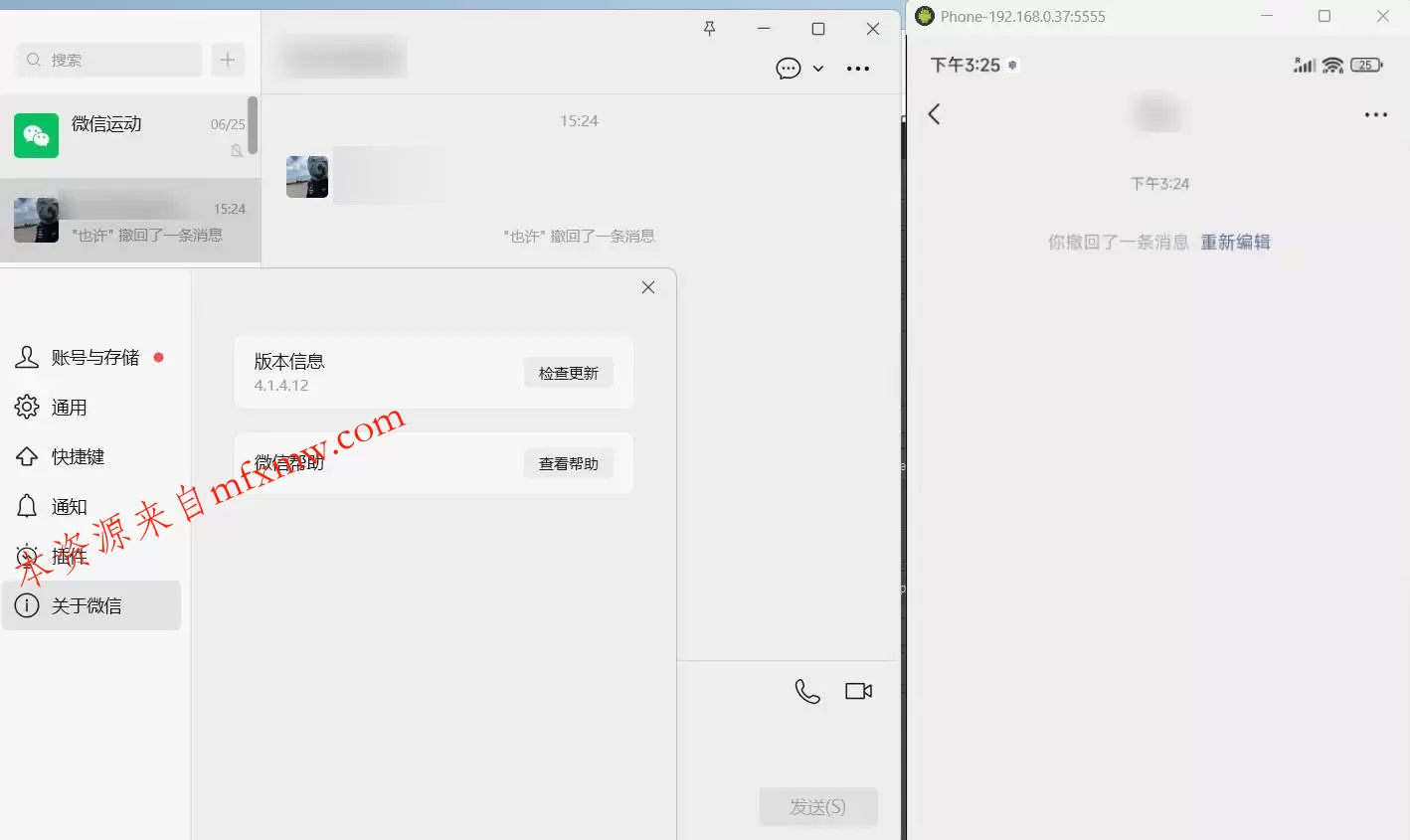Click the 微信运动 green avatar icon
Screen dimensions: 1410x840
pos(36,135)
